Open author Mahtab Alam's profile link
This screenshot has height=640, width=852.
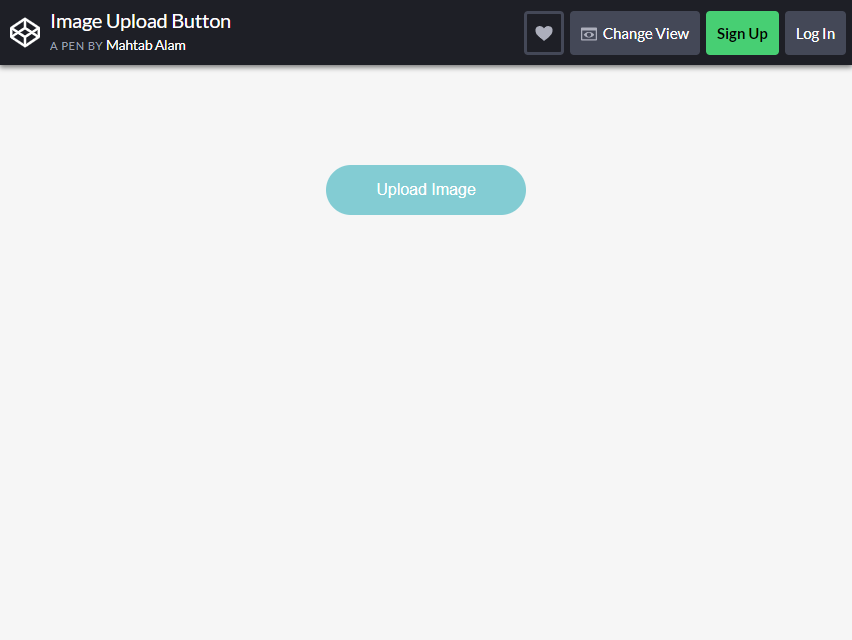tap(146, 46)
